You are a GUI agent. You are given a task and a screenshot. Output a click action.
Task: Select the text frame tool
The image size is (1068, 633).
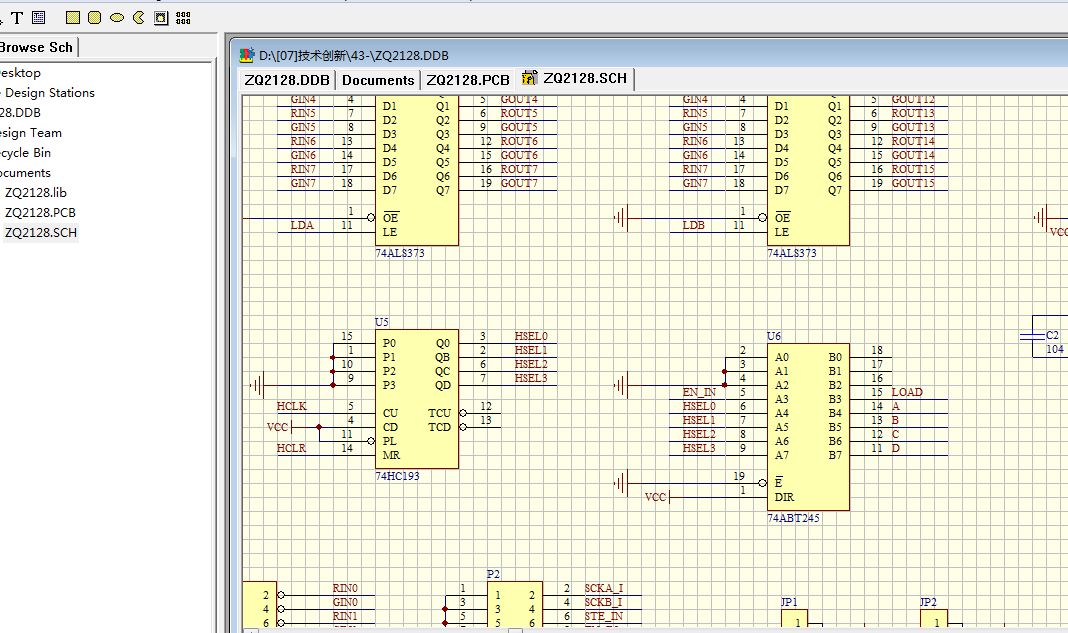tap(39, 18)
